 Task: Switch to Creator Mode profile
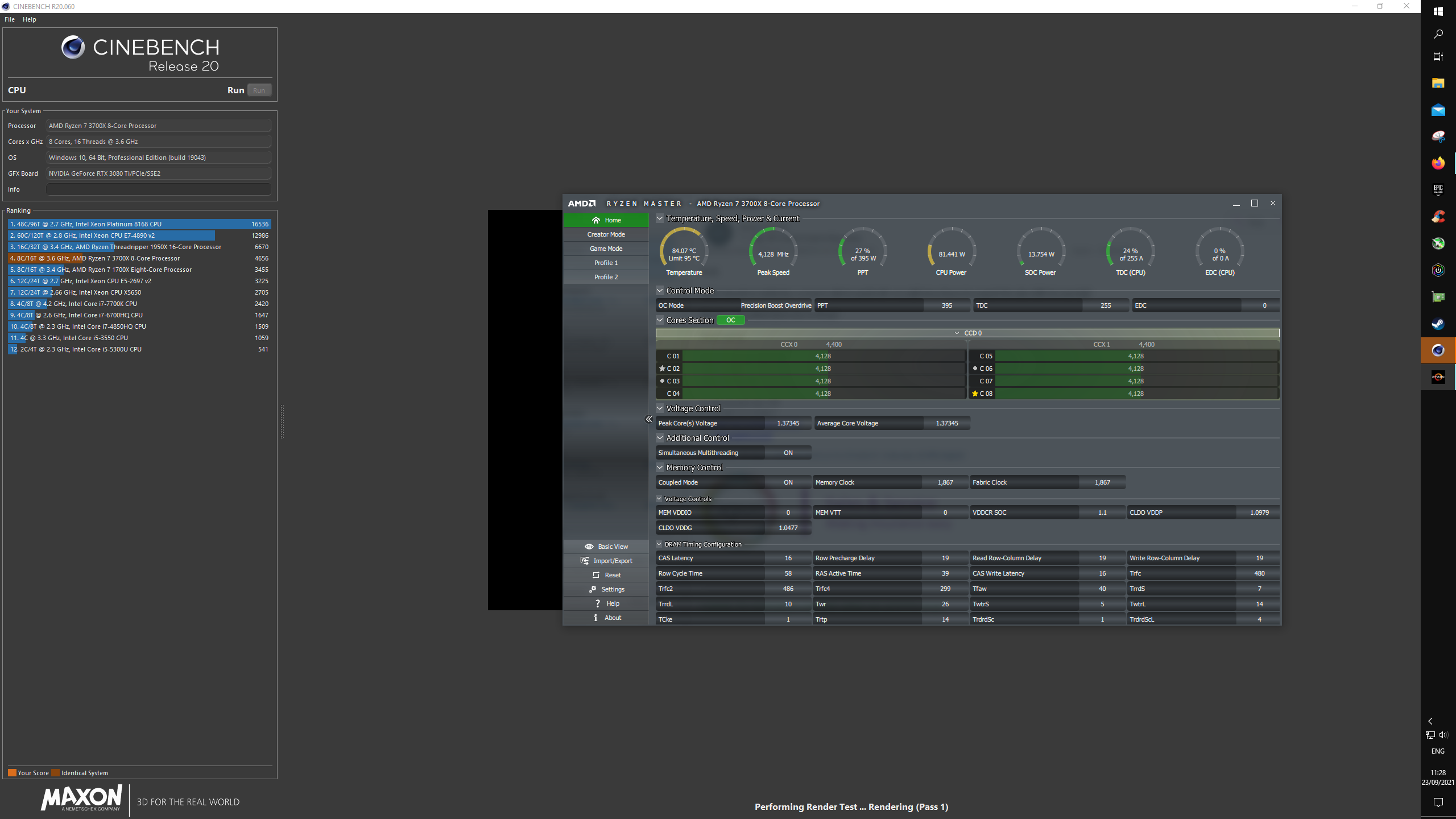pos(606,234)
